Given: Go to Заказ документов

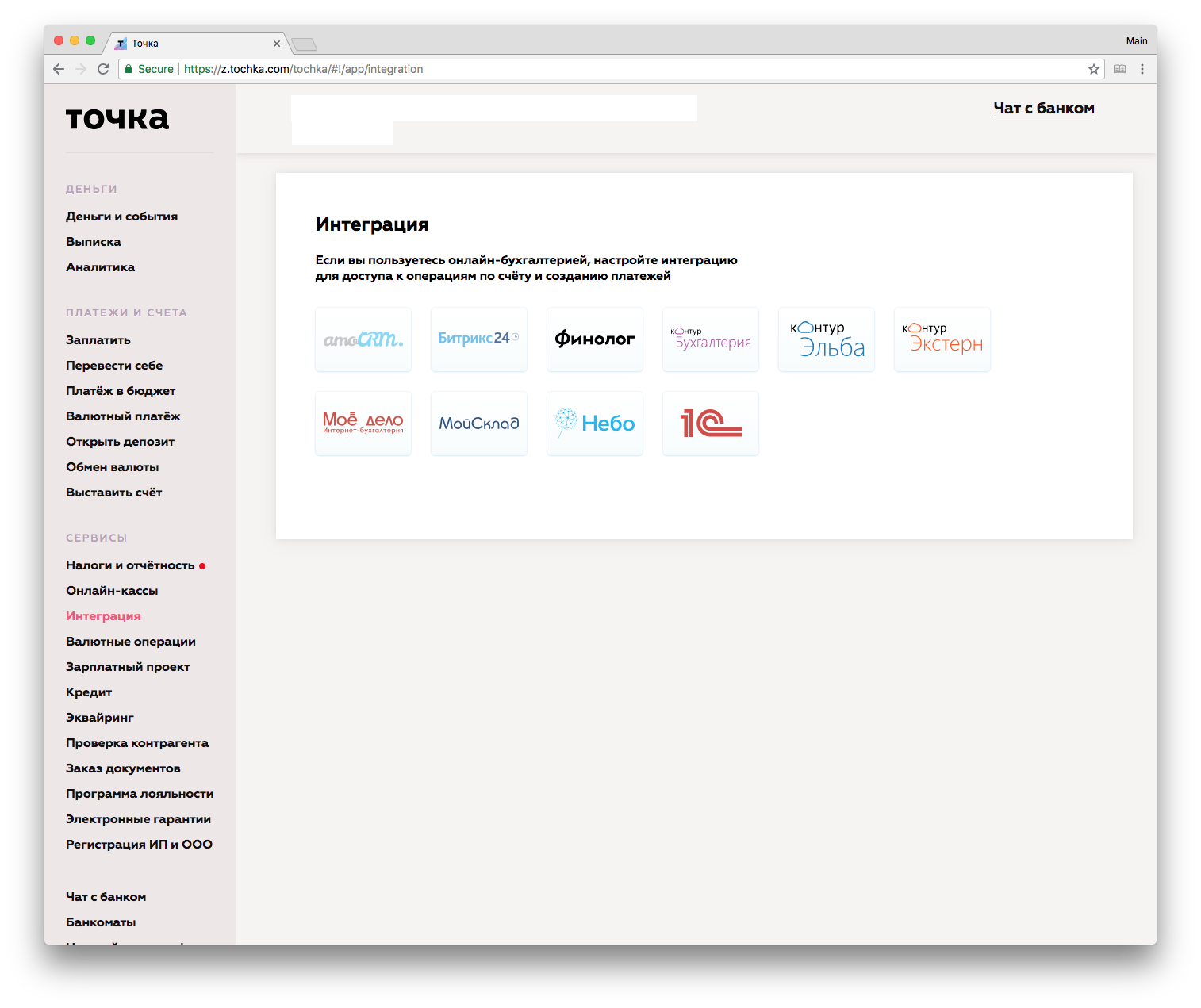Looking at the screenshot, I should click(123, 768).
